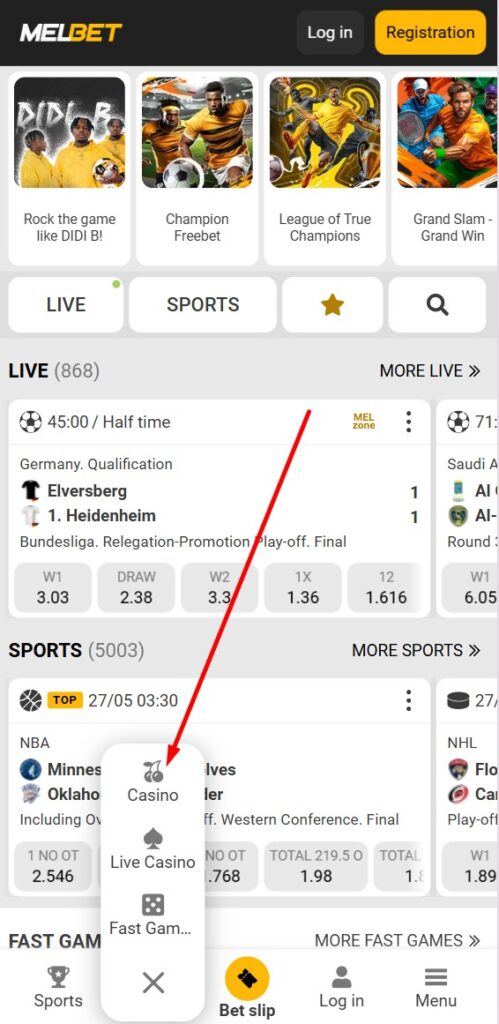Viewport: 499px width, 1024px height.
Task: Open Fast Games dice icon
Action: 153,905
